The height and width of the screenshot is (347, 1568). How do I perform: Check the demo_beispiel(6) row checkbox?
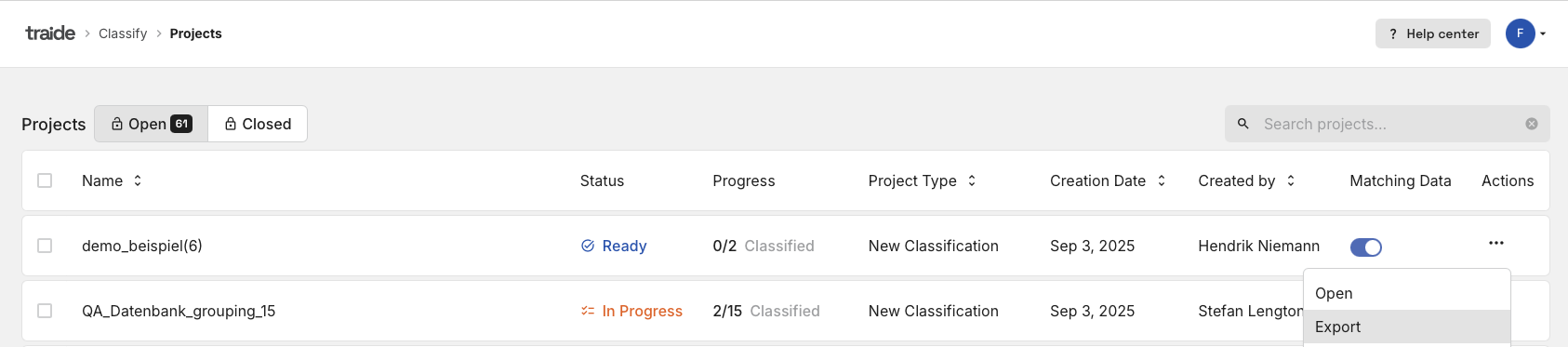click(x=45, y=246)
